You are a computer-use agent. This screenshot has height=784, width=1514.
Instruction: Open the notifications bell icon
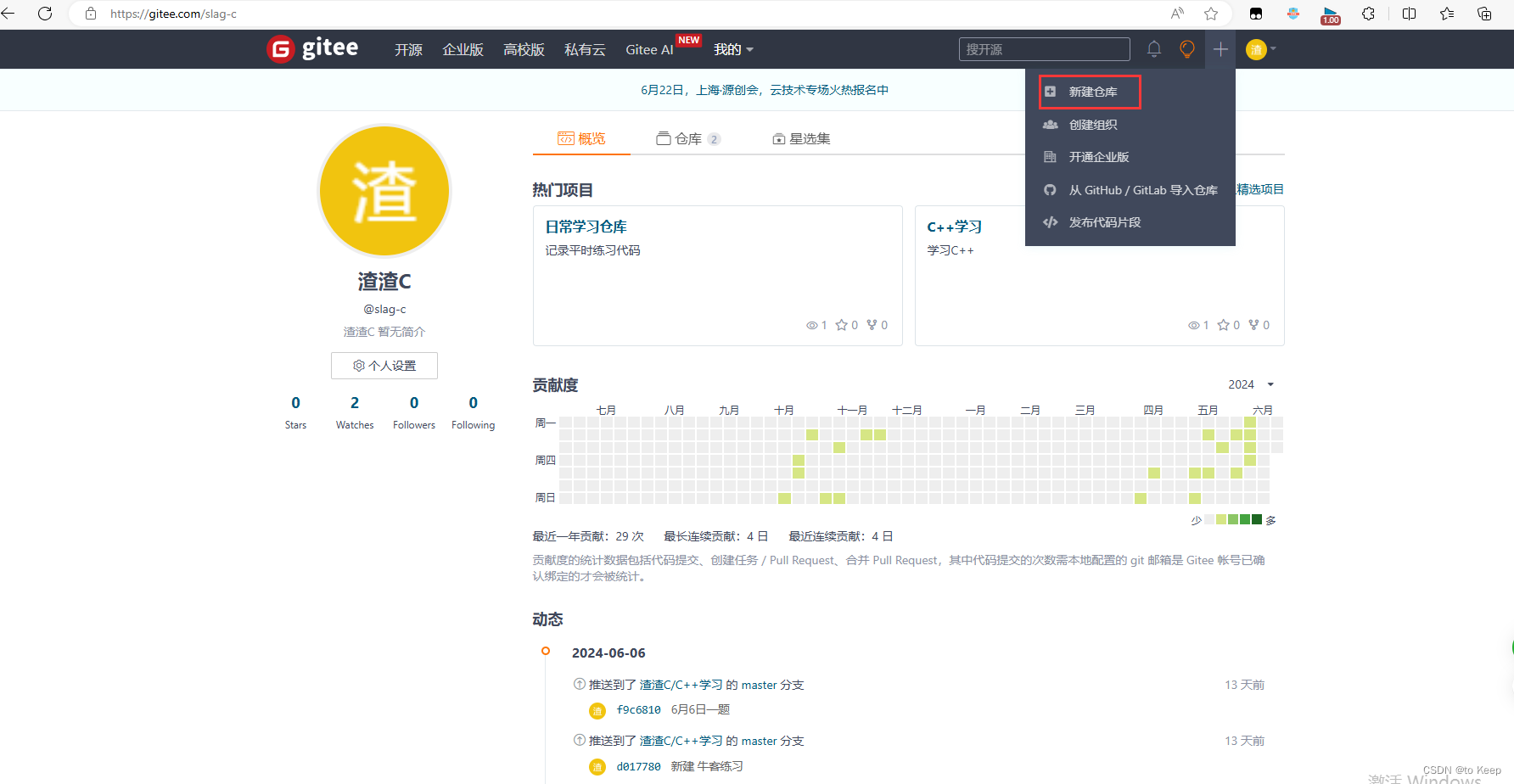[1154, 49]
